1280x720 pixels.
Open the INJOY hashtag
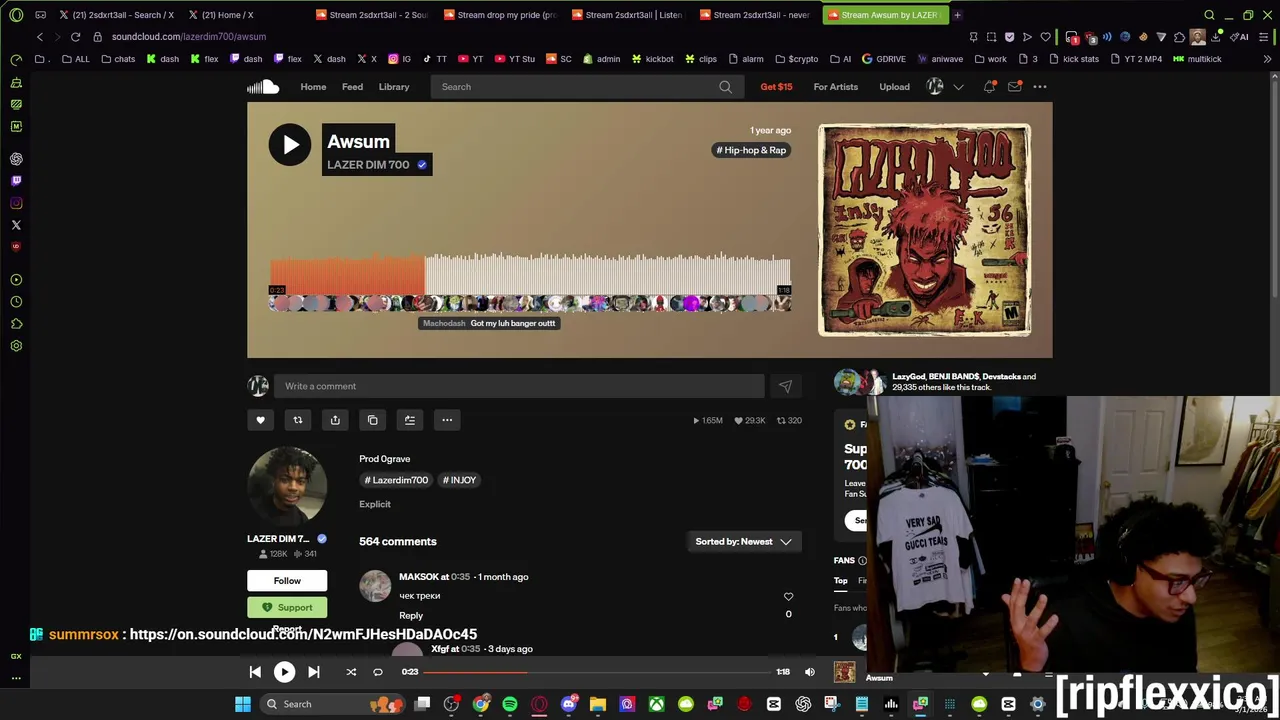459,480
